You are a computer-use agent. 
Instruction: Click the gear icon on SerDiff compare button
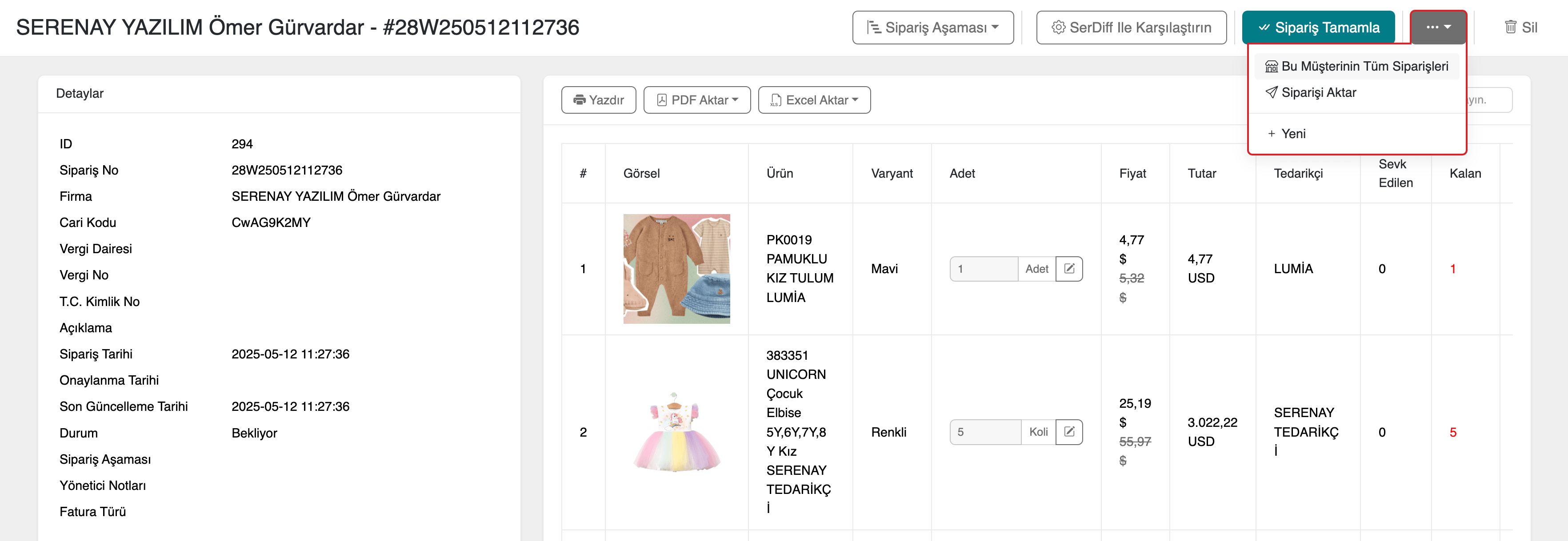[x=1059, y=28]
